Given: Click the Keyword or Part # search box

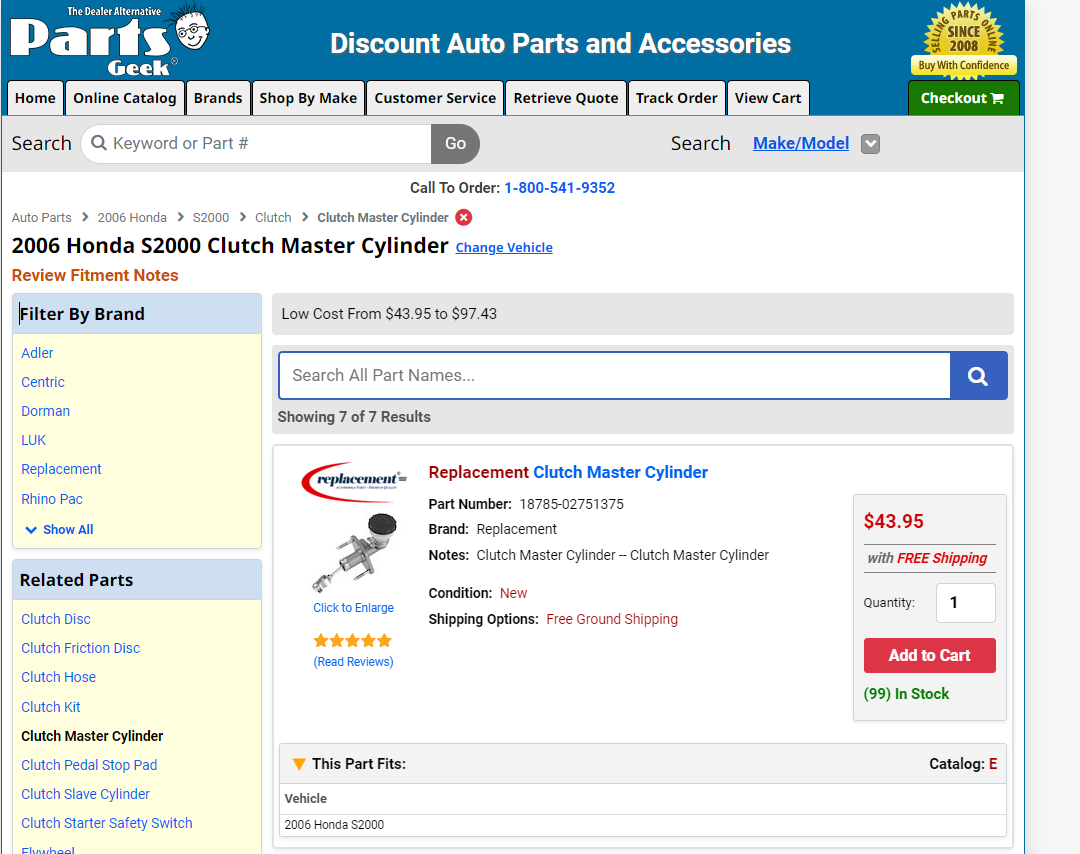Looking at the screenshot, I should coord(265,144).
